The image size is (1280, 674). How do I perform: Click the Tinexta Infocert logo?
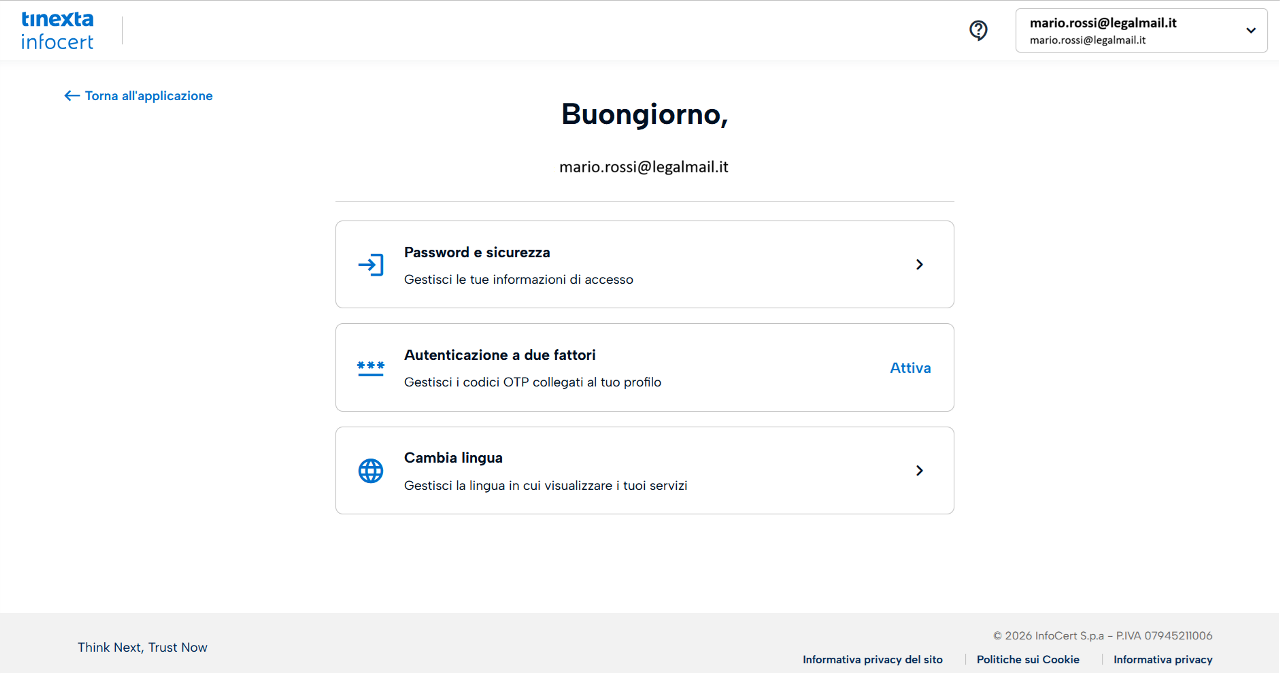(x=57, y=30)
